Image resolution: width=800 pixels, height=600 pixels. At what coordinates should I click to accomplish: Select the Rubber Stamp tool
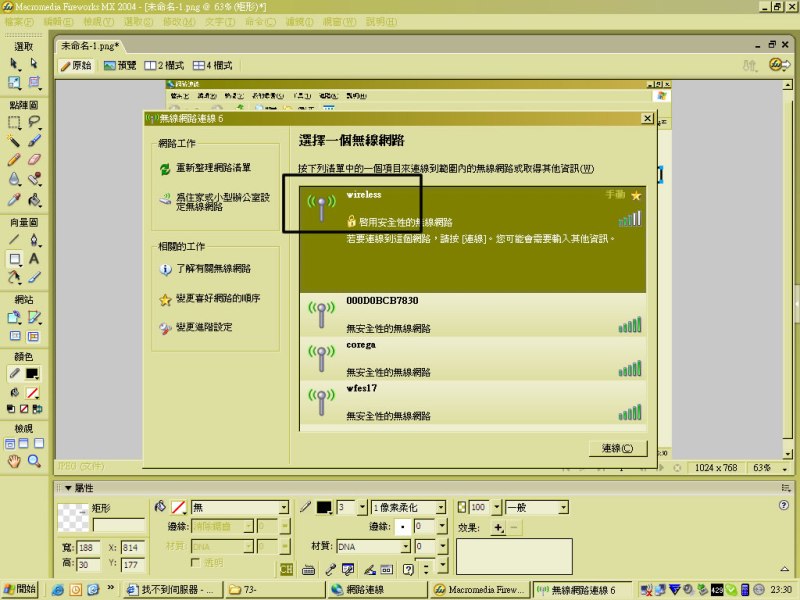[34, 179]
